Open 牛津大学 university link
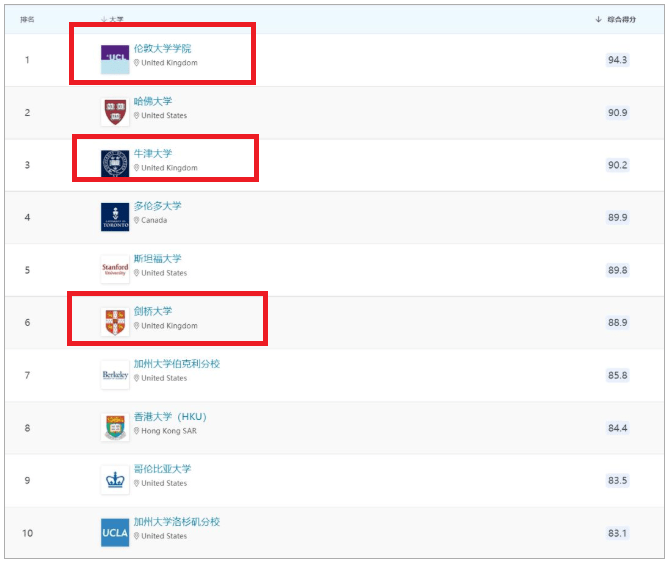Viewport: 668px width, 563px height. point(153,154)
